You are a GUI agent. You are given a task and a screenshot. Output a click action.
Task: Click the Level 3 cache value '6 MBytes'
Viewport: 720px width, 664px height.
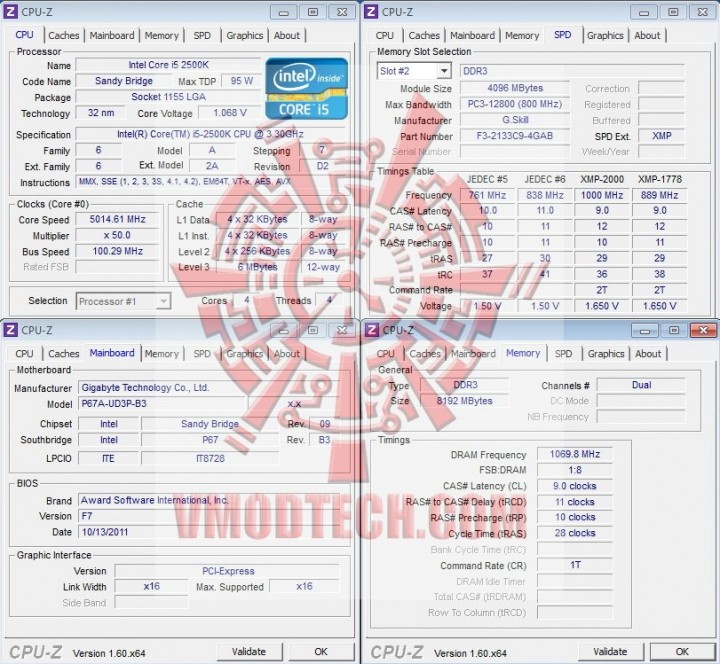[257, 267]
